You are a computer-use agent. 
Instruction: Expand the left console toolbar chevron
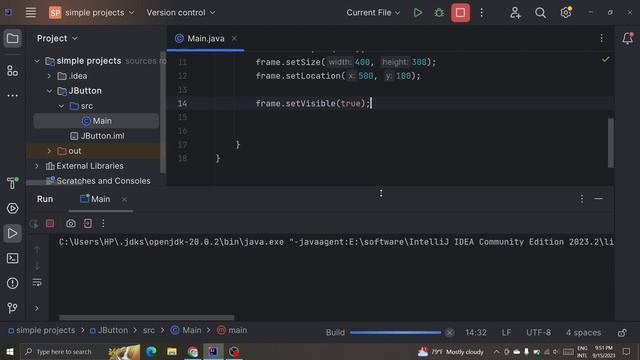pyautogui.click(x=37, y=308)
